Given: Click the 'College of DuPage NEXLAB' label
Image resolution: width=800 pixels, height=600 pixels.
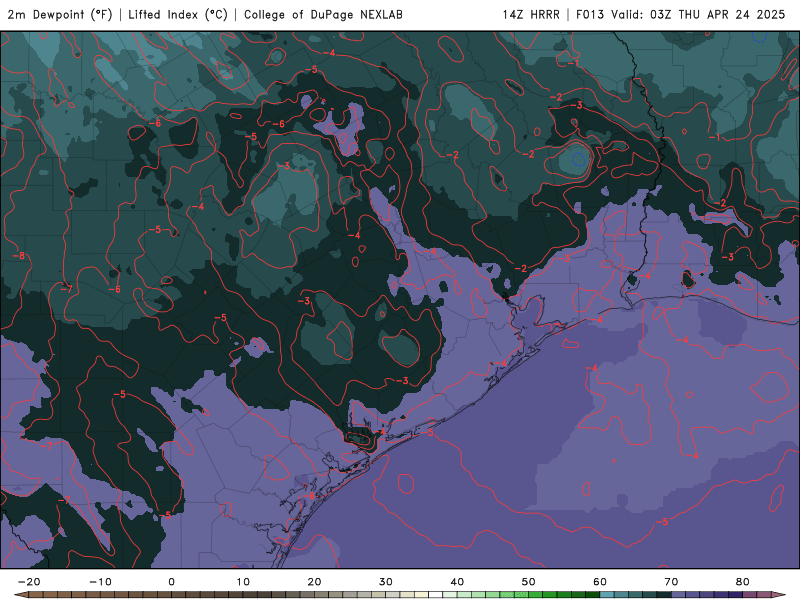Looking at the screenshot, I should [323, 14].
